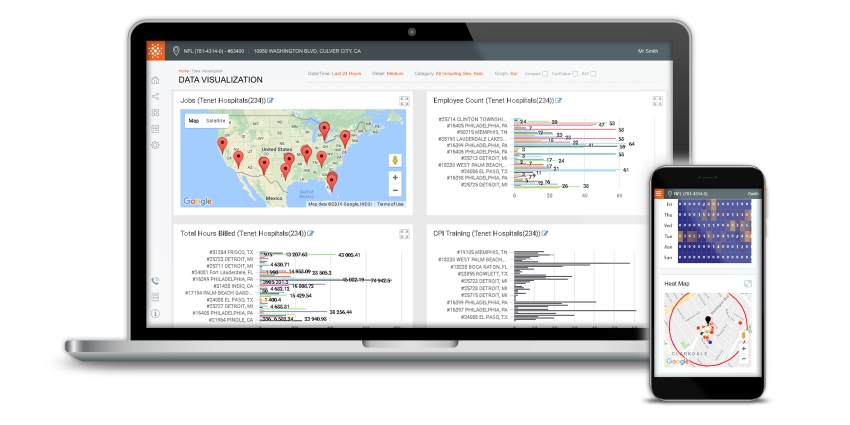Image resolution: width=850 pixels, height=425 pixels.
Task: Click the northern California map pin
Action: pos(222,145)
